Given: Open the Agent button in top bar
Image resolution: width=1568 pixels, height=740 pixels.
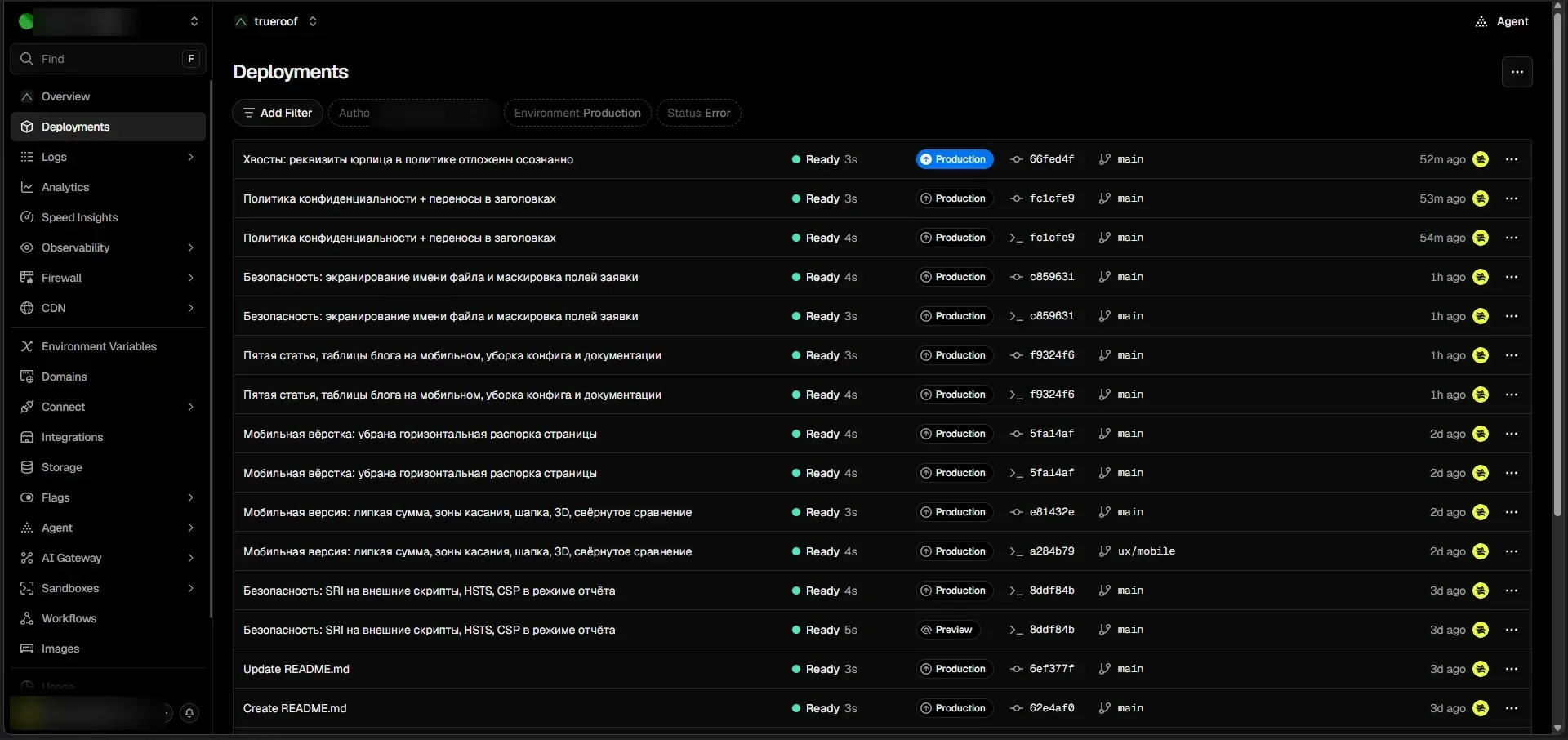Looking at the screenshot, I should pyautogui.click(x=1502, y=21).
